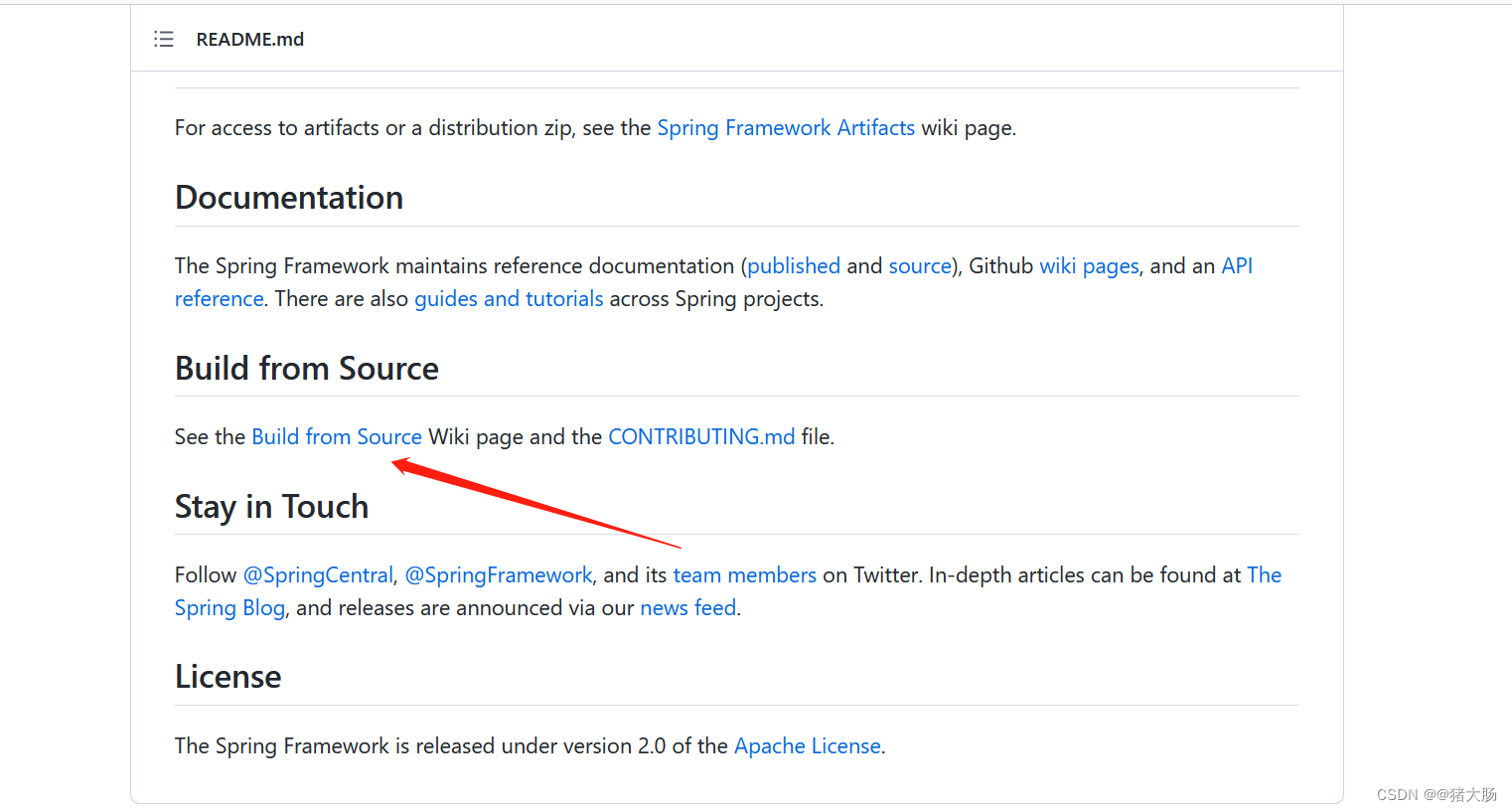Open the wiki pages link

coord(1089,266)
